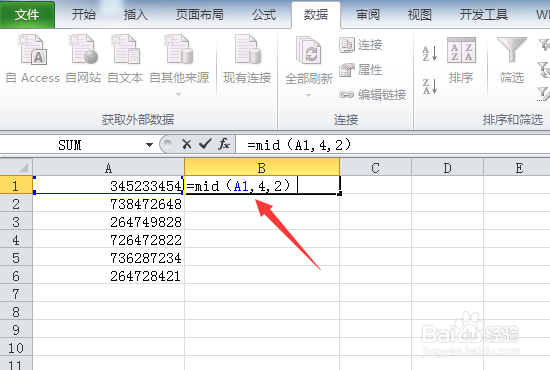The width and height of the screenshot is (550, 370).
Task: Open the 公式 ribbon tab
Action: (264, 15)
